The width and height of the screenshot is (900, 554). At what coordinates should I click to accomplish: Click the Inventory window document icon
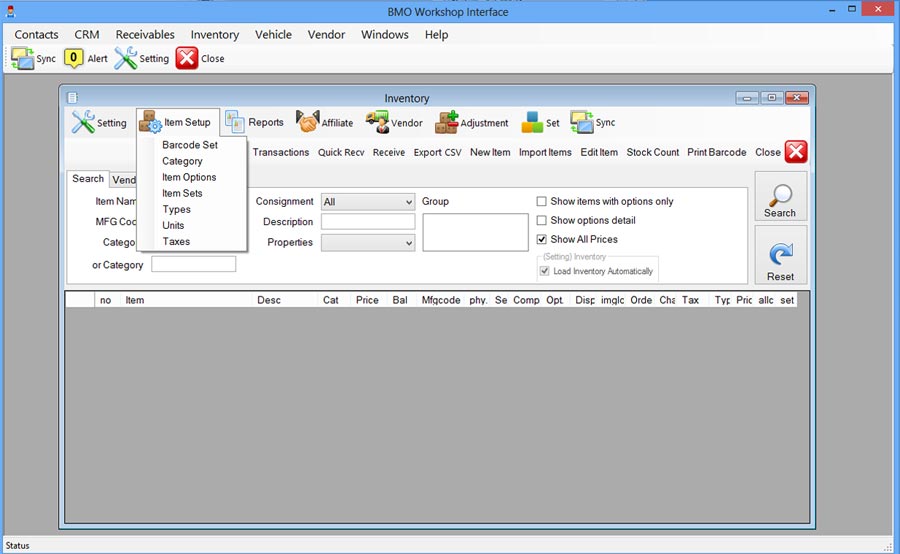[x=72, y=98]
